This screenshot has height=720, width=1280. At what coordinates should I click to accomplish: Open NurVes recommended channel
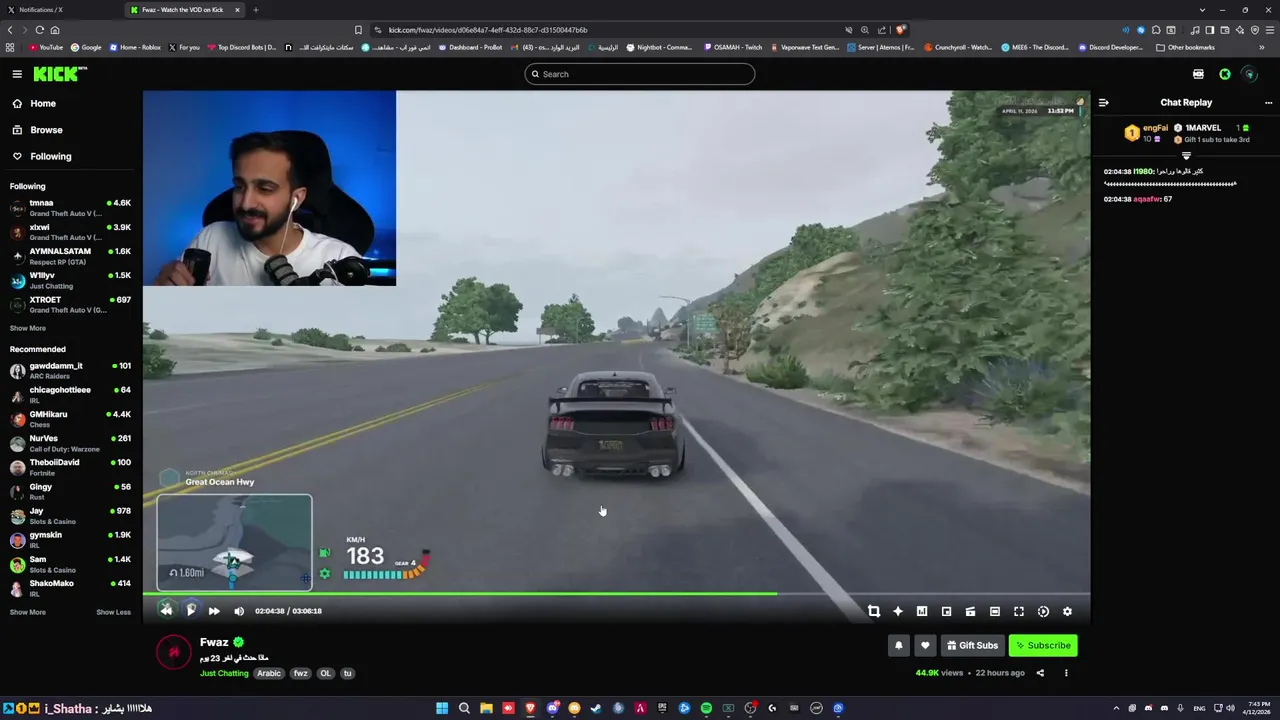coord(70,443)
